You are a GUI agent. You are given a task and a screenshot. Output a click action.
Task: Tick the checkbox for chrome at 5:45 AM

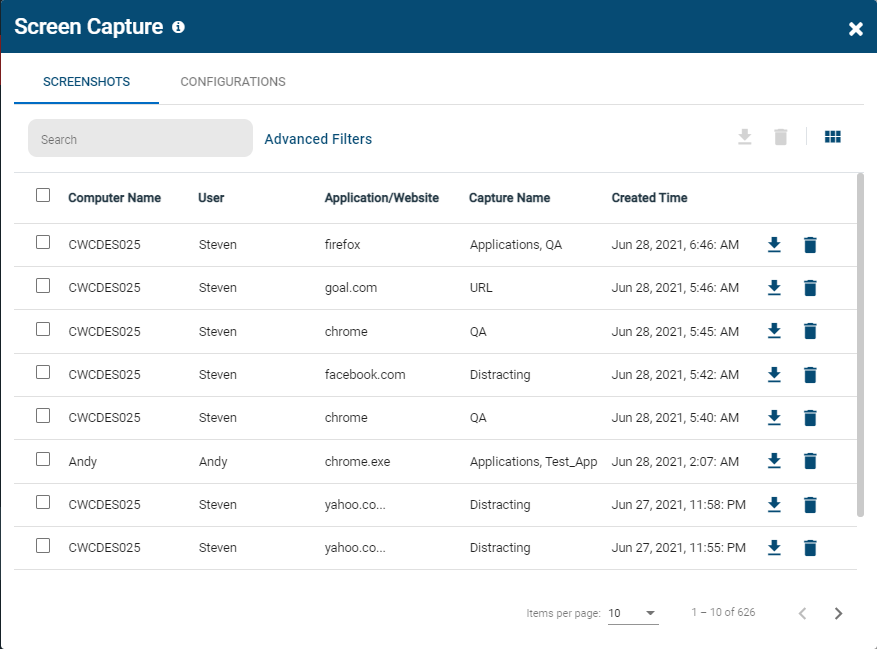[43, 329]
